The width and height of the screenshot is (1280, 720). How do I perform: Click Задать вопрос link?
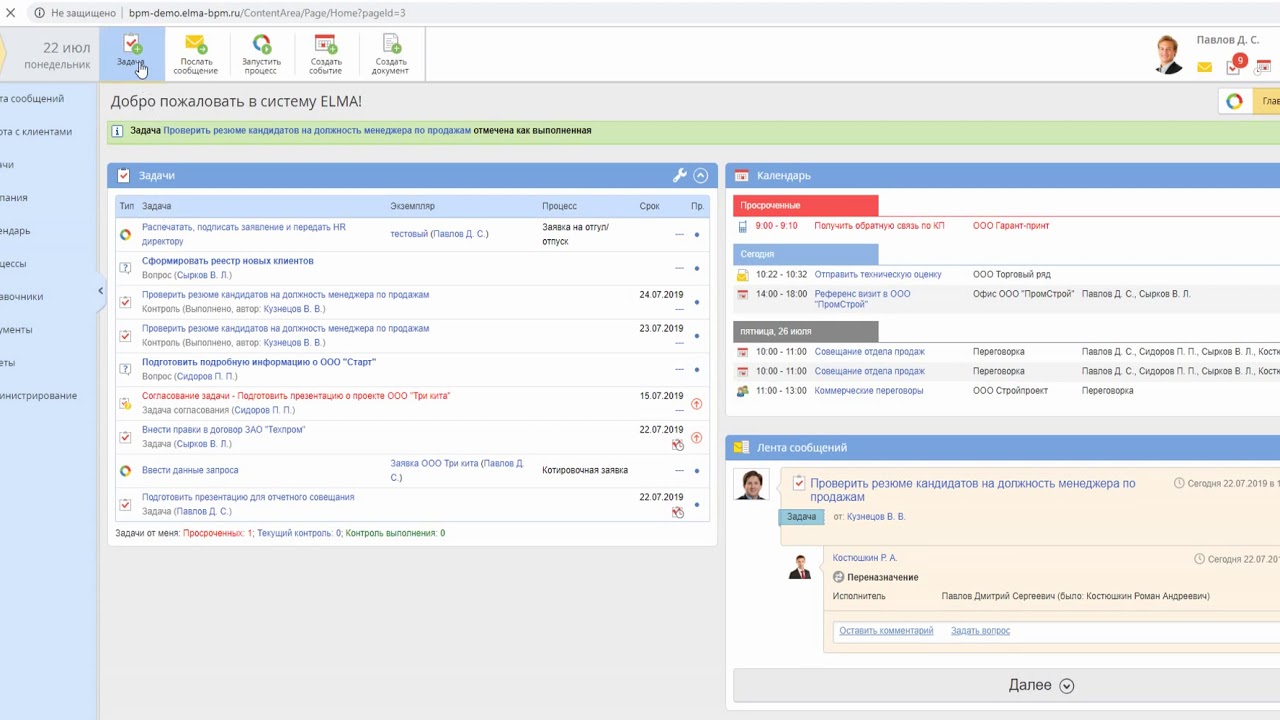click(980, 631)
